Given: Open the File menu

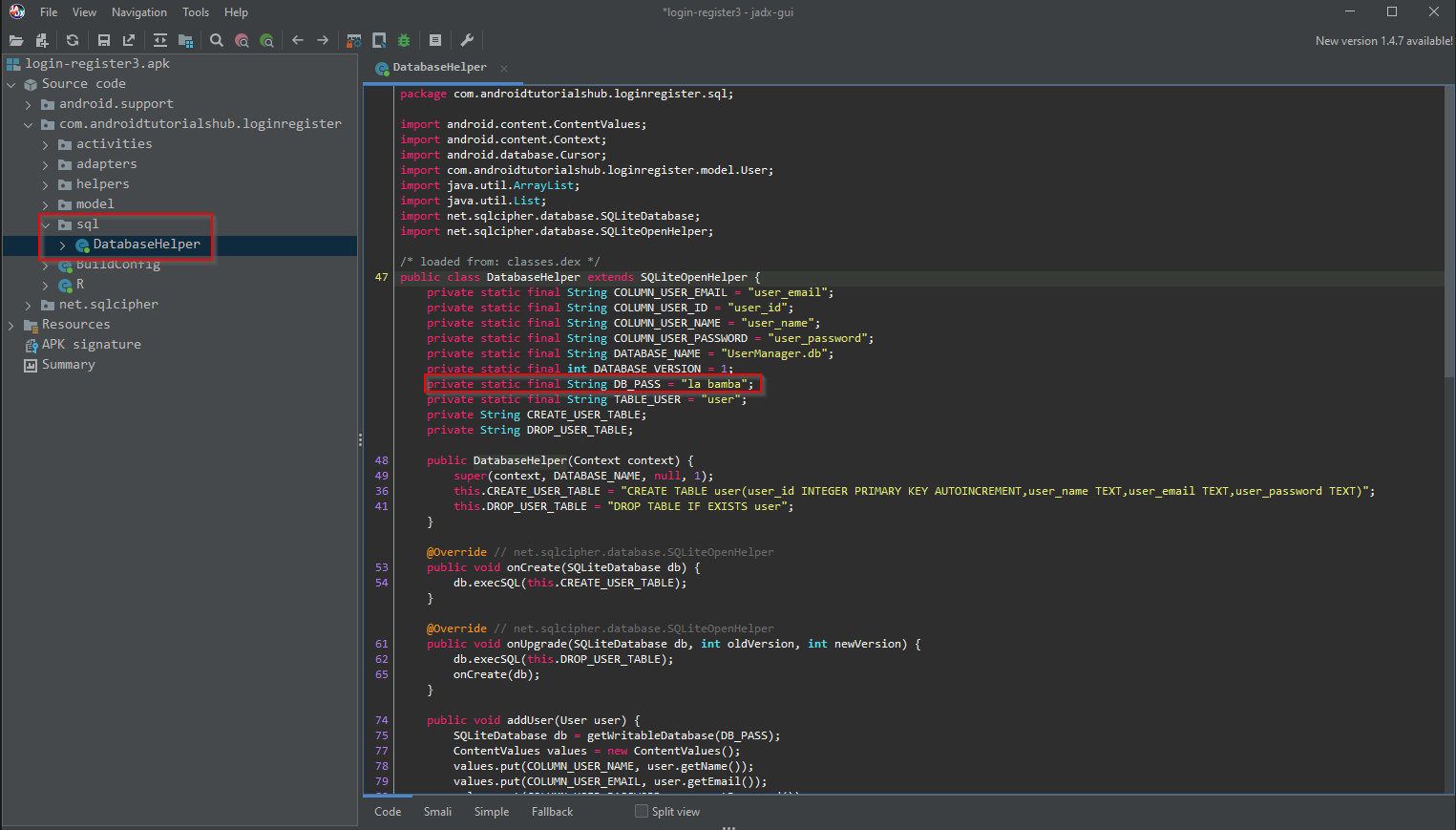Looking at the screenshot, I should pos(49,12).
